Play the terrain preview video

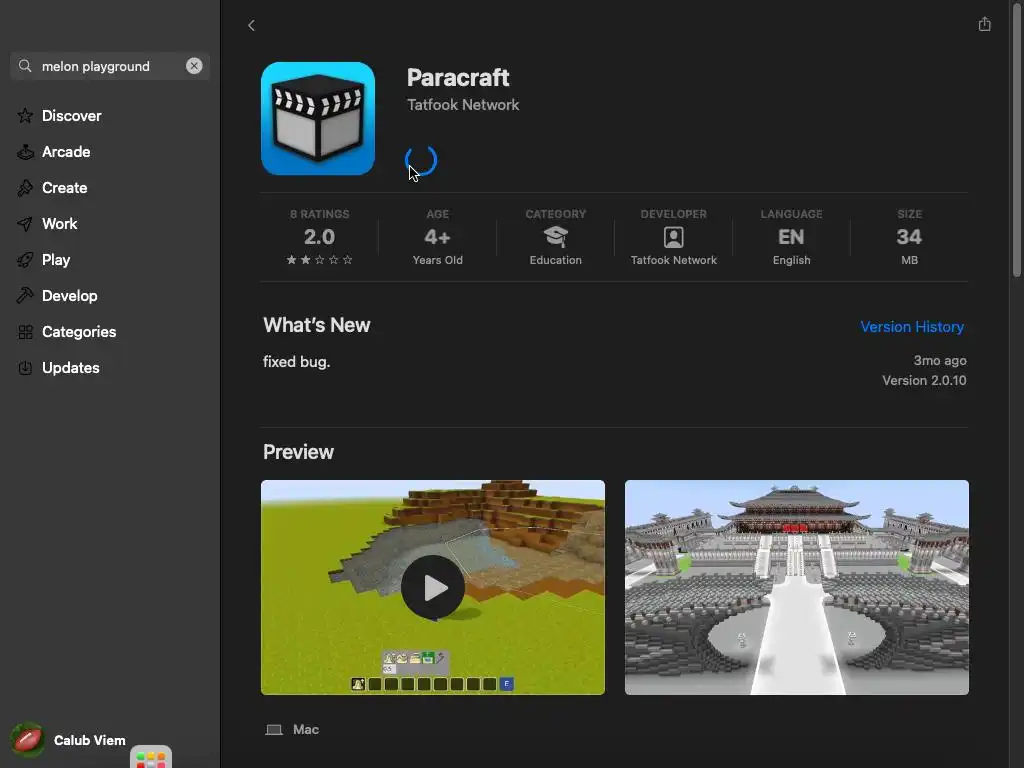pyautogui.click(x=432, y=587)
